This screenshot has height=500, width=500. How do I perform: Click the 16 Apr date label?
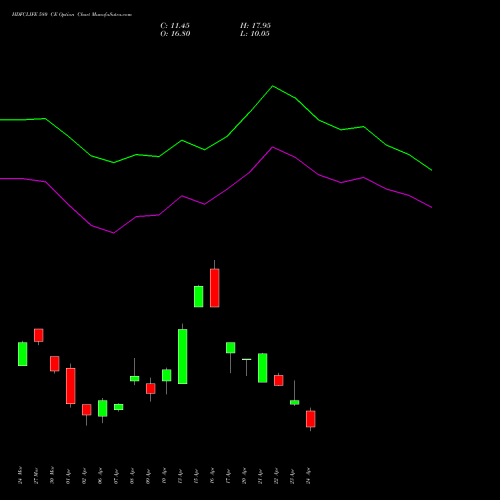click(x=212, y=475)
